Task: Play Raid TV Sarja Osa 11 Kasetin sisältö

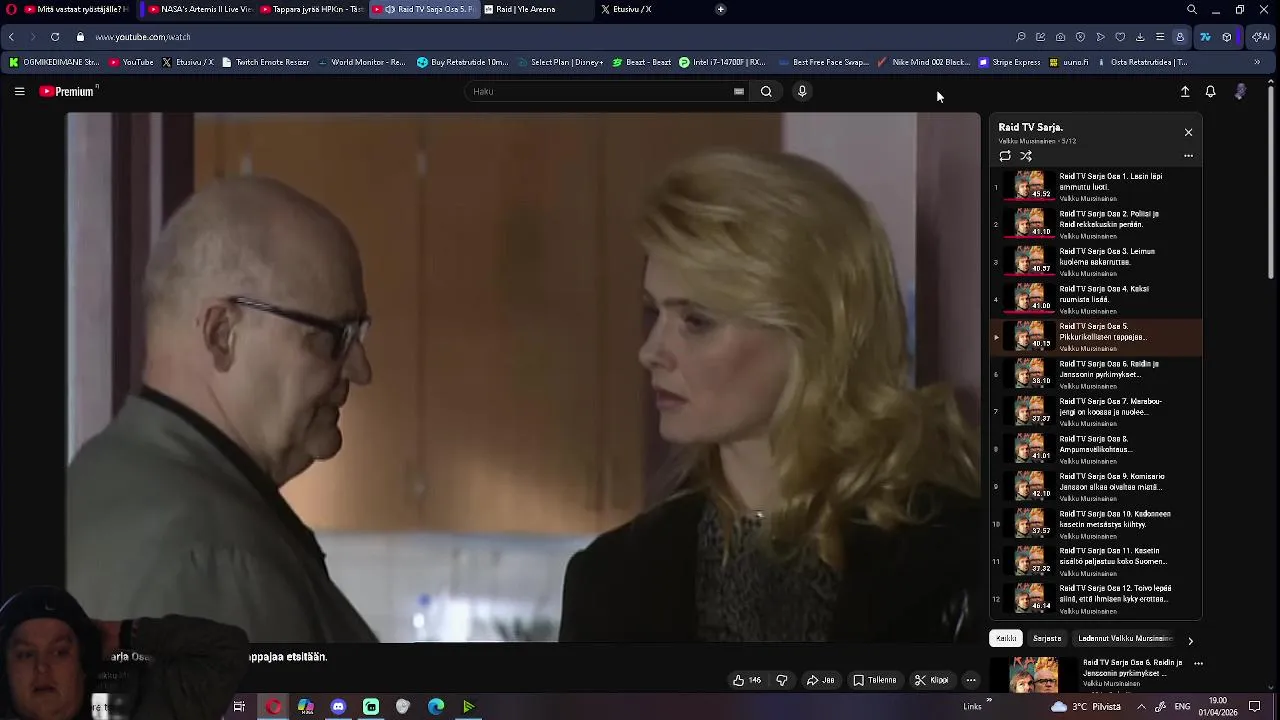Action: pos(1096,561)
